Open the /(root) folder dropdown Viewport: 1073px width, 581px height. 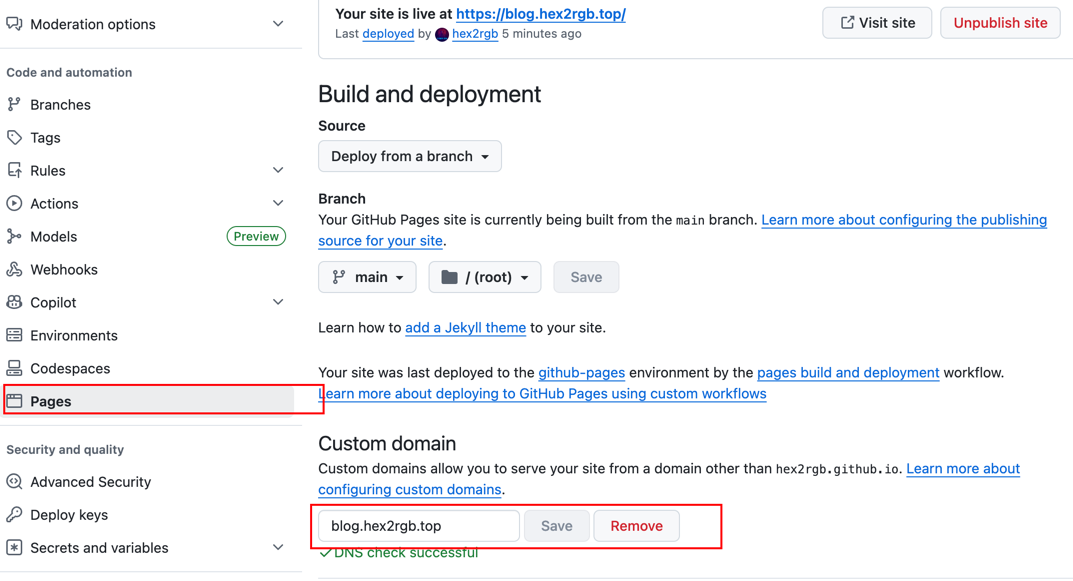pyautogui.click(x=484, y=277)
